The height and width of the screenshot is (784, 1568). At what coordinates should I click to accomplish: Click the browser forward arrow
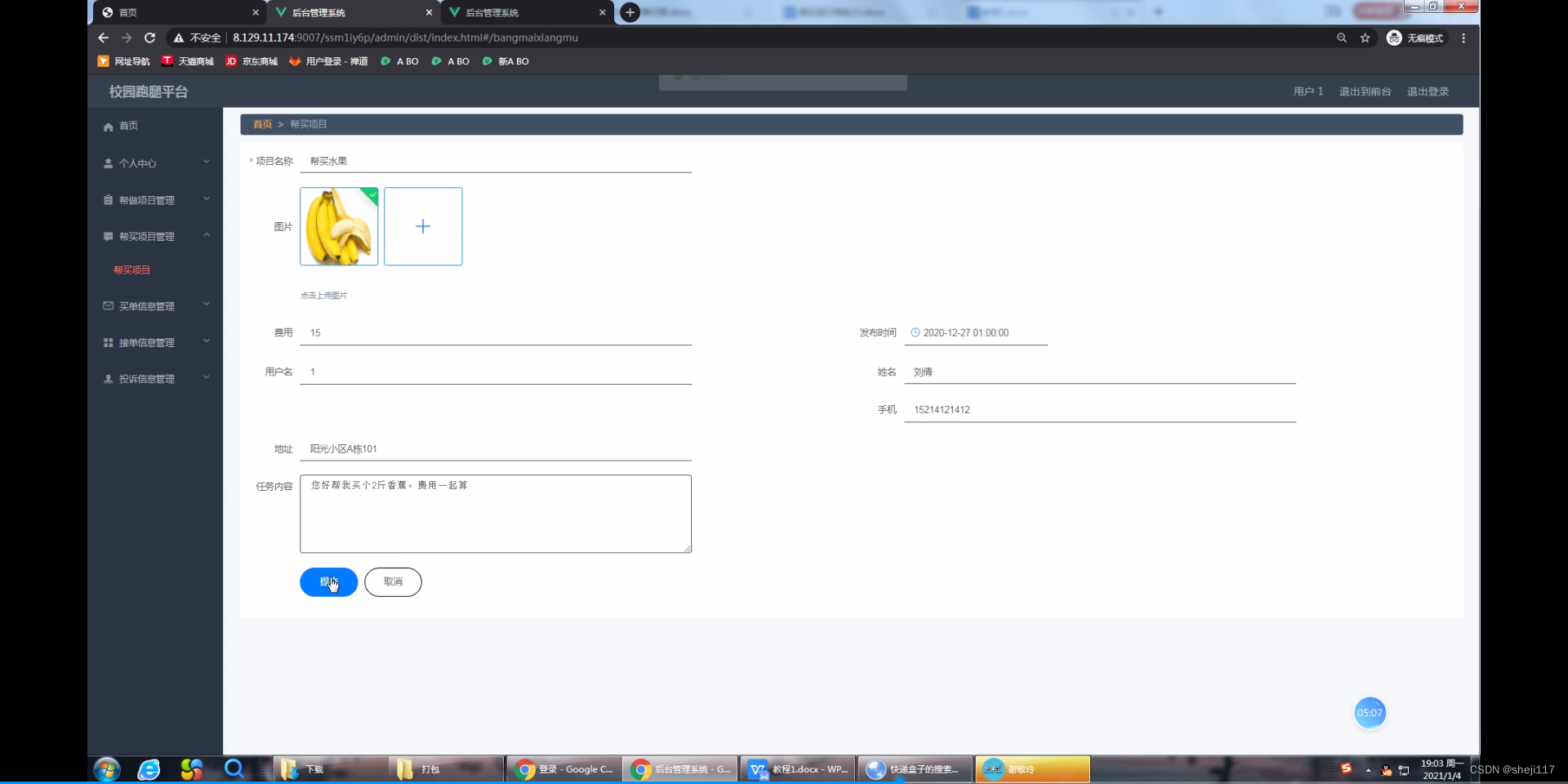point(127,38)
